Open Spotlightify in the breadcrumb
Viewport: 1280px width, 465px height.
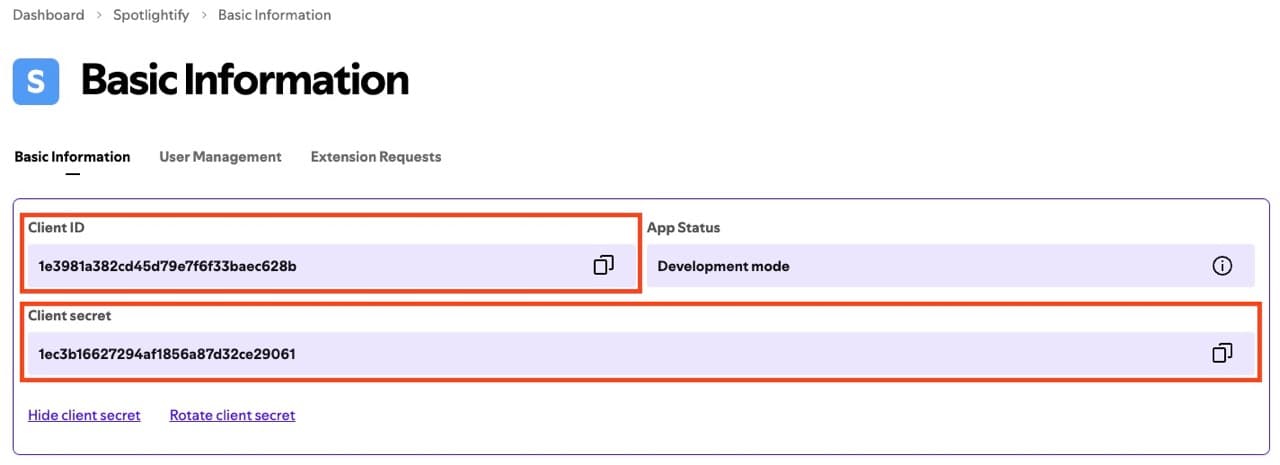[150, 15]
